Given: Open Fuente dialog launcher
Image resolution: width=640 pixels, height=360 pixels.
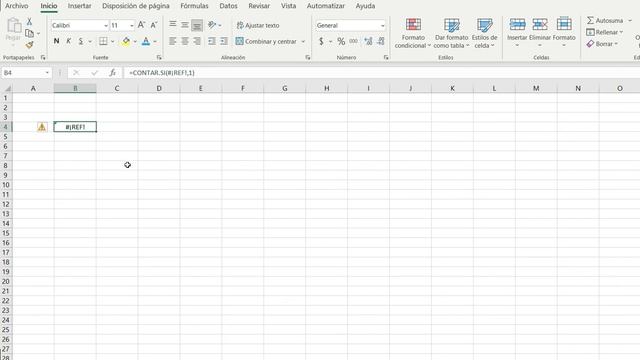Looking at the screenshot, I should 159,58.
